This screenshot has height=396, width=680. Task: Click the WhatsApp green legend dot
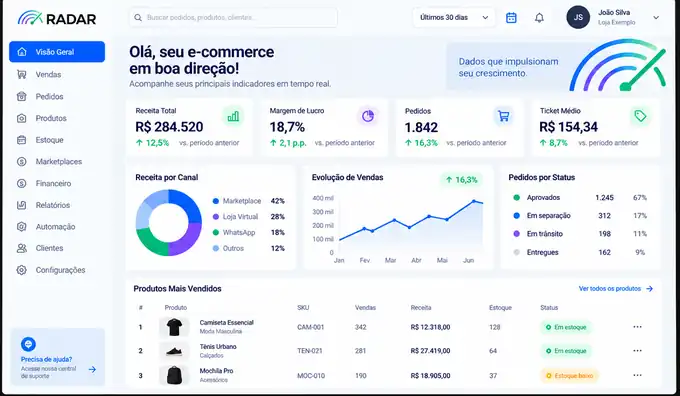(x=216, y=232)
